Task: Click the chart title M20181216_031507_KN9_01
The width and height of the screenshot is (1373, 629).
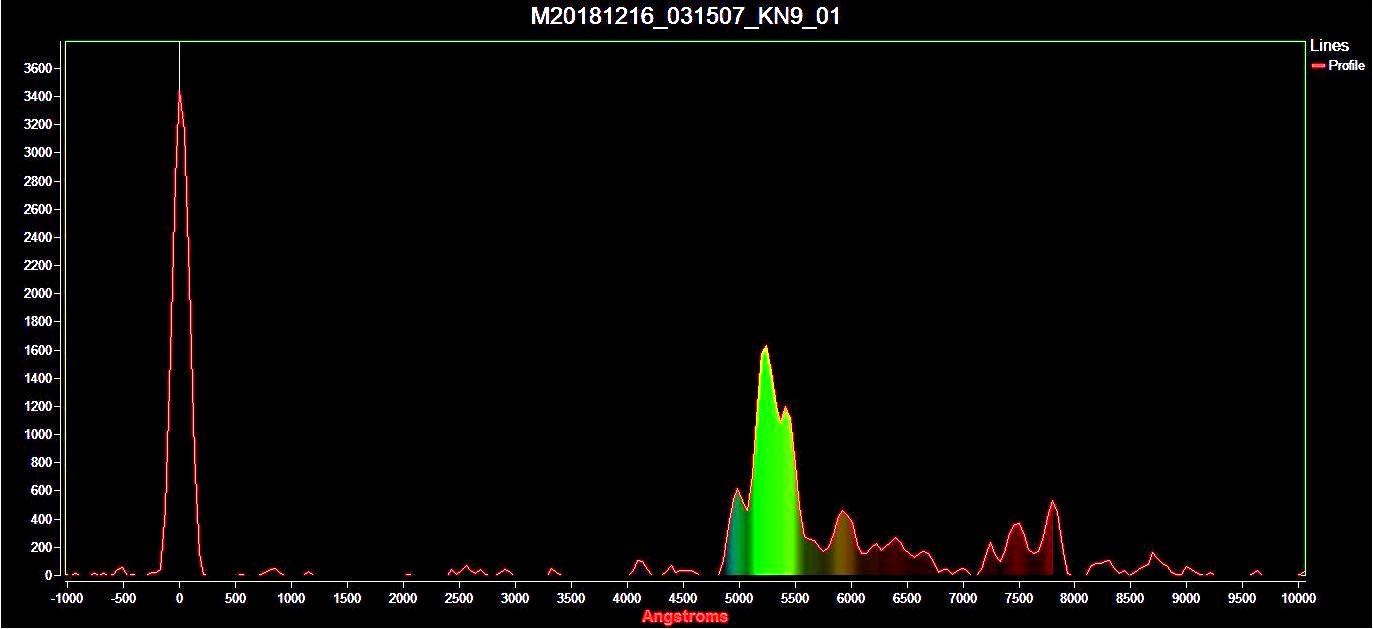Action: (x=685, y=17)
